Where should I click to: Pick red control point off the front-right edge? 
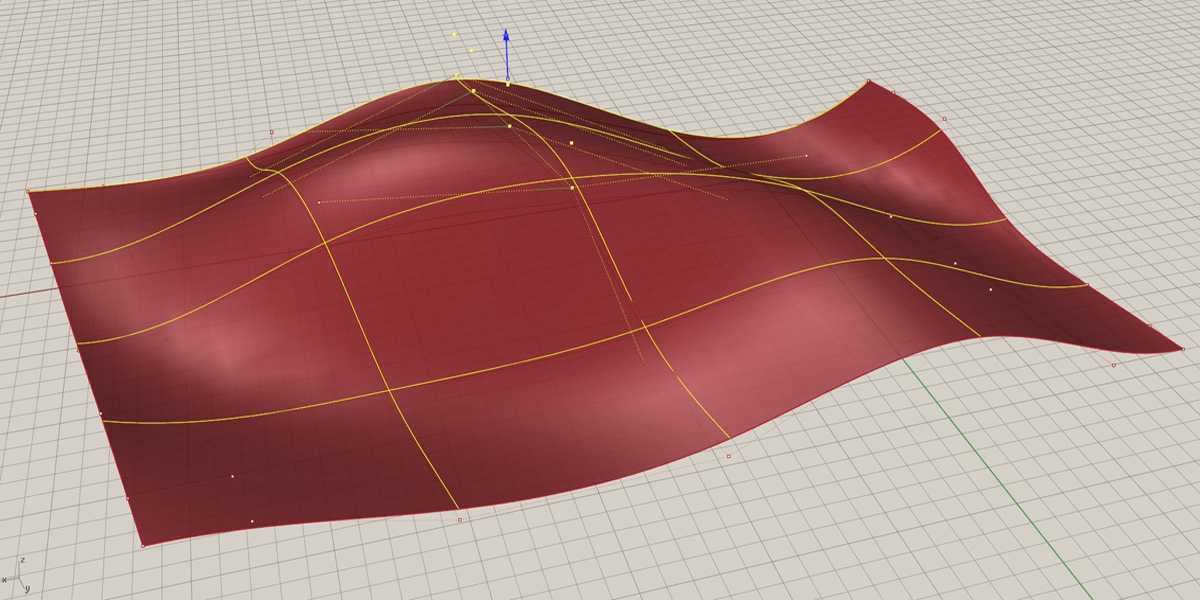pyautogui.click(x=728, y=456)
